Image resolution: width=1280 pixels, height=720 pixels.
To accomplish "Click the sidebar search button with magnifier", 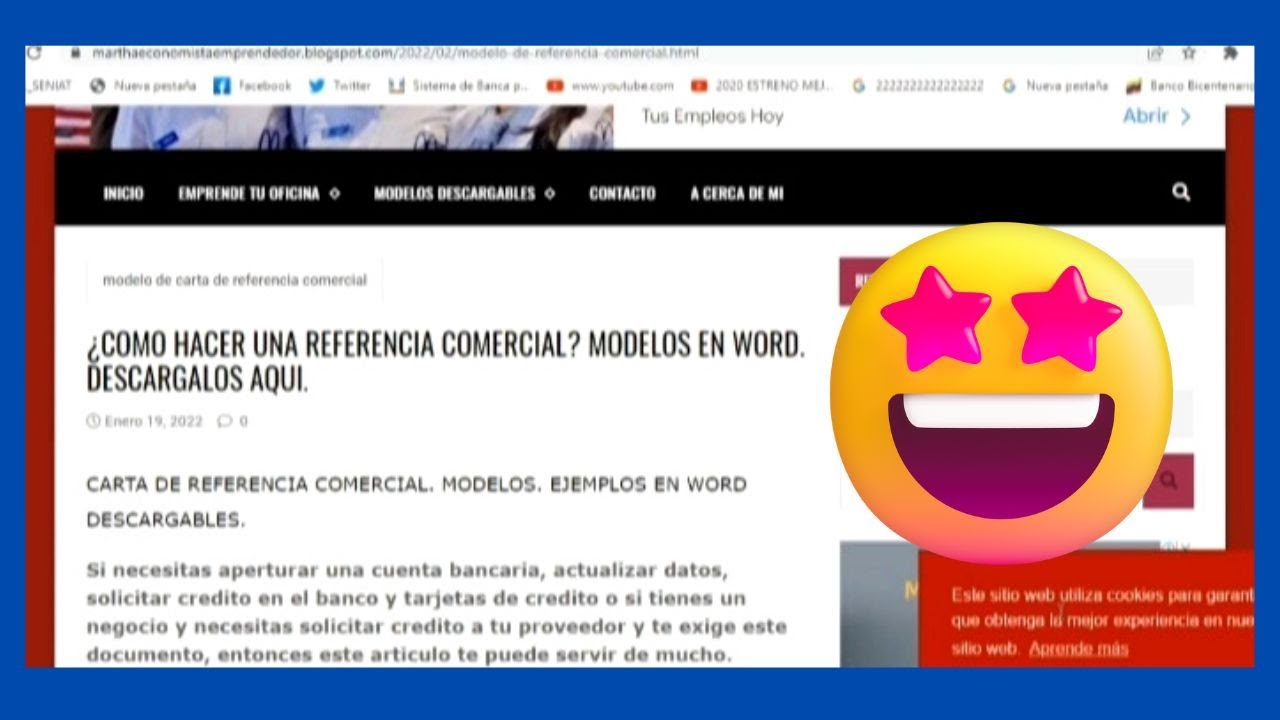I will coord(1168,481).
